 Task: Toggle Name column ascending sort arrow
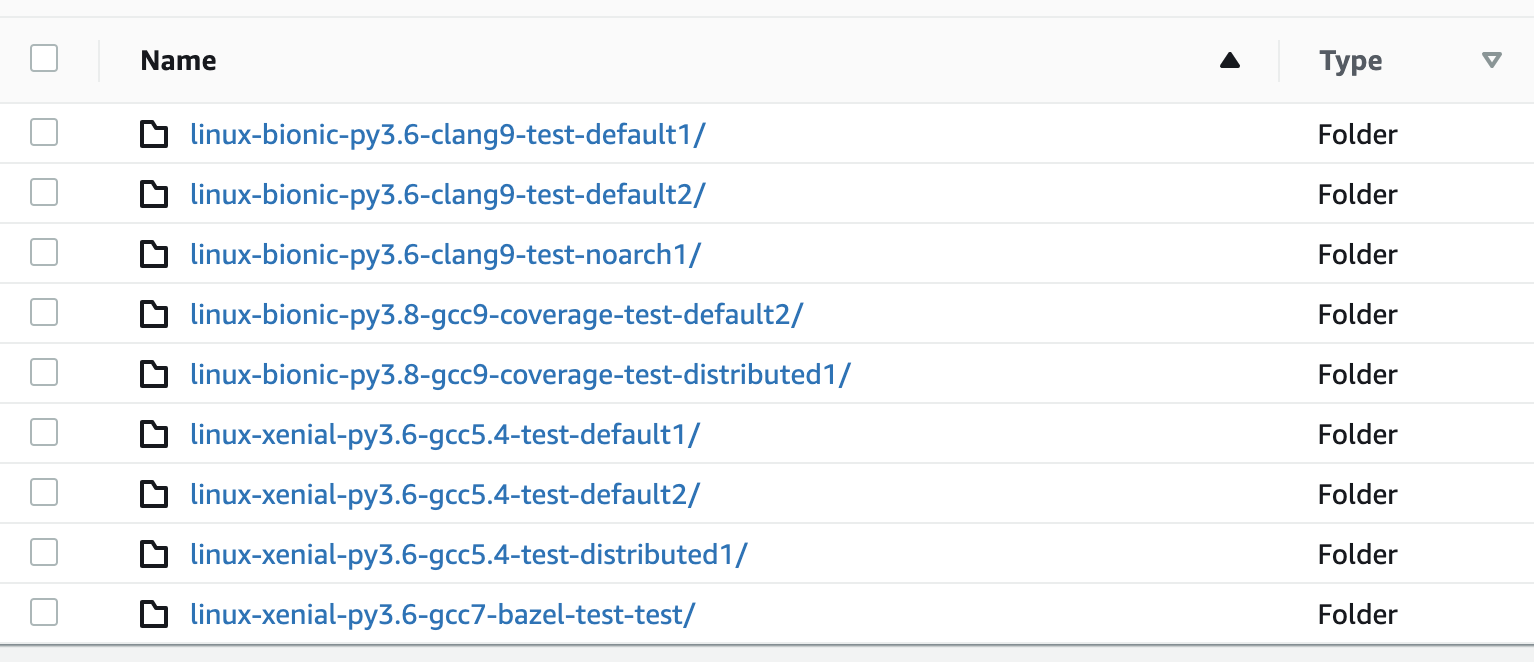pos(1230,61)
